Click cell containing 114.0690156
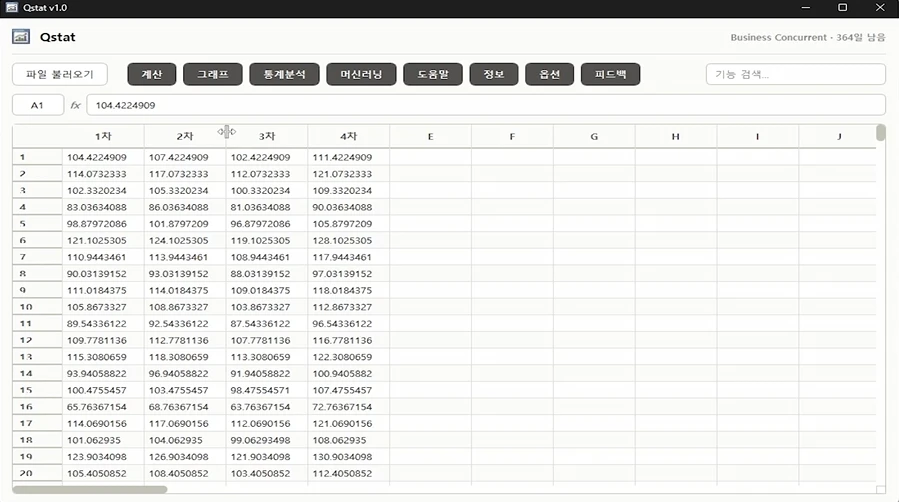 coord(103,423)
